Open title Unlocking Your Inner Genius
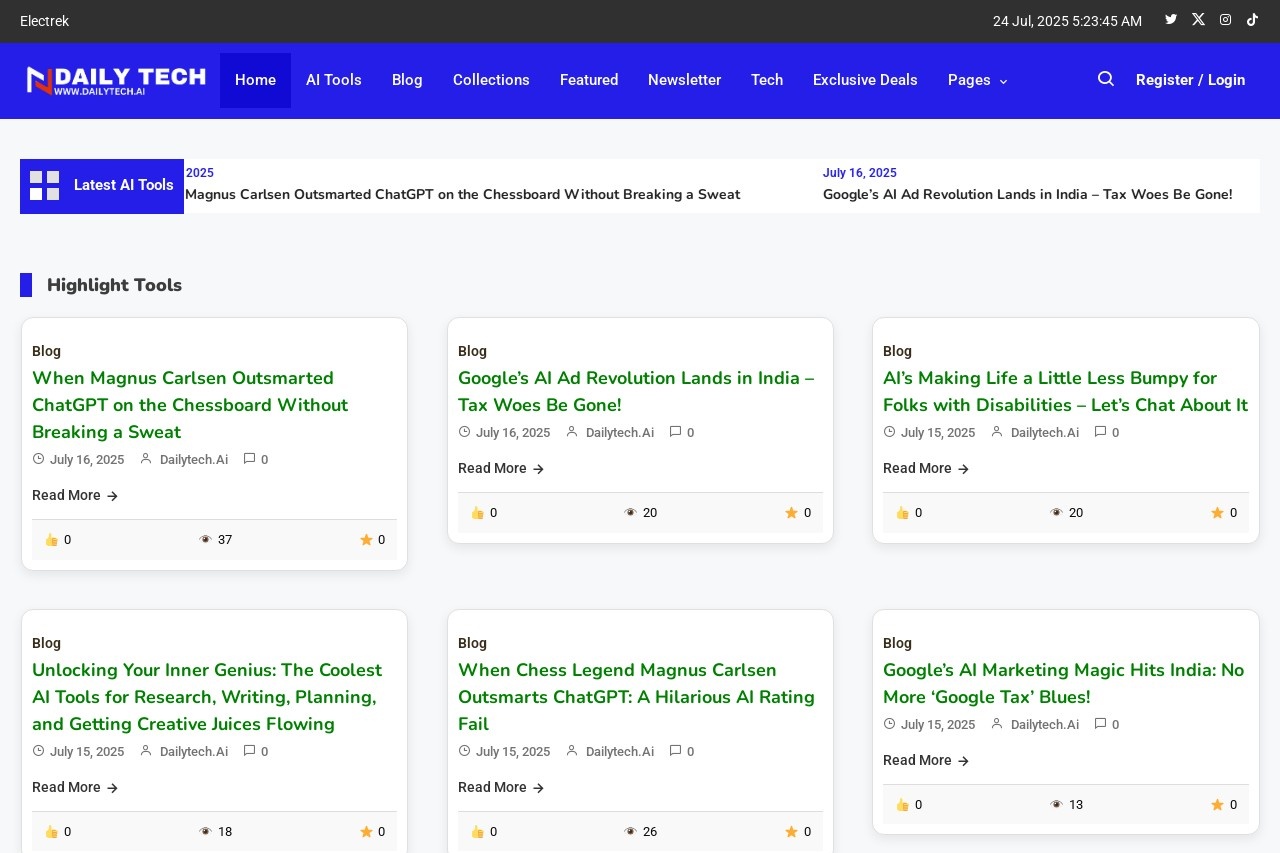This screenshot has height=853, width=1280. pyautogui.click(x=207, y=697)
